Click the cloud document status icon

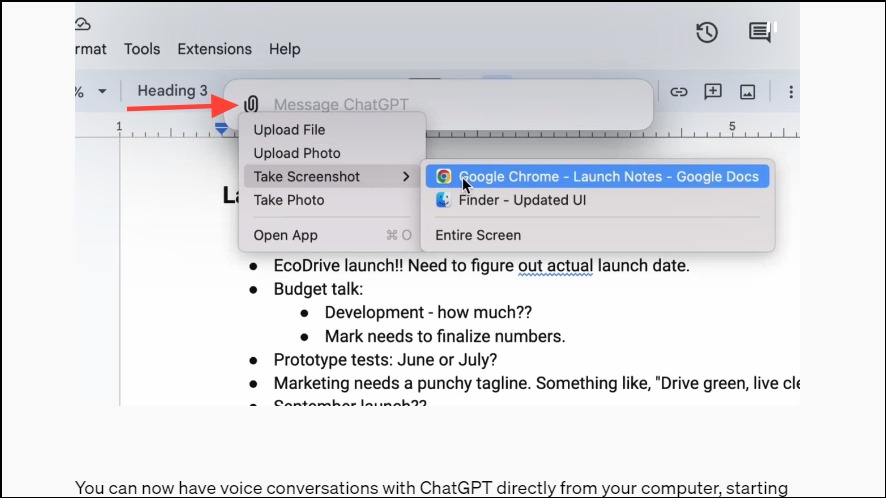(x=82, y=24)
